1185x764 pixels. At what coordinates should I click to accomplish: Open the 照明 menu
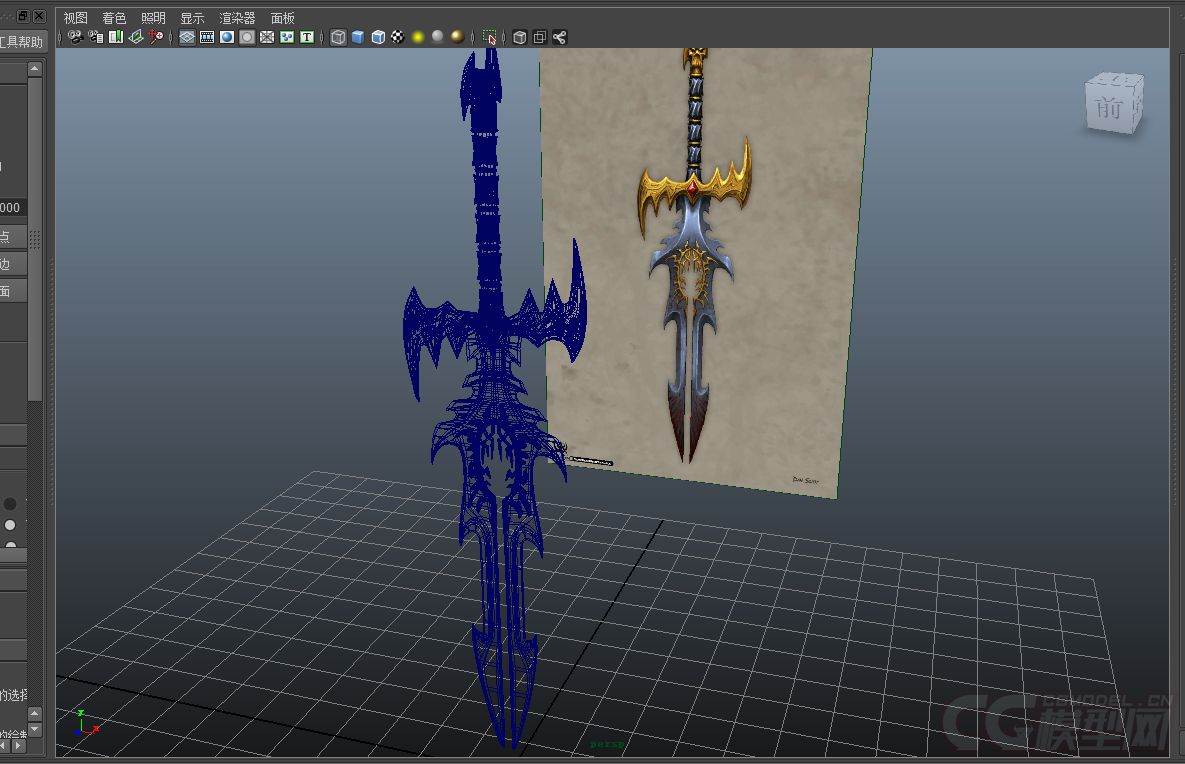point(153,18)
